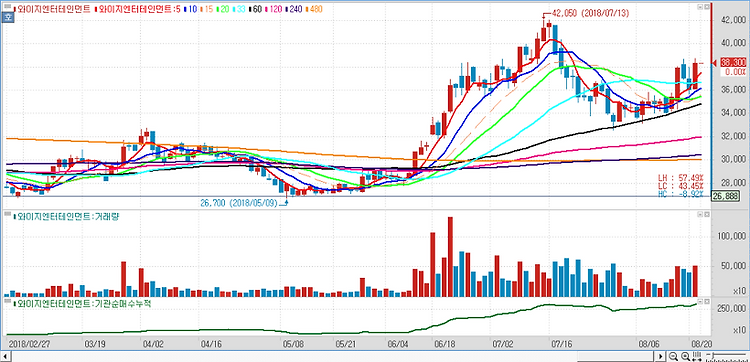
Task: Click the 32,000 price axis label
Action: (734, 136)
